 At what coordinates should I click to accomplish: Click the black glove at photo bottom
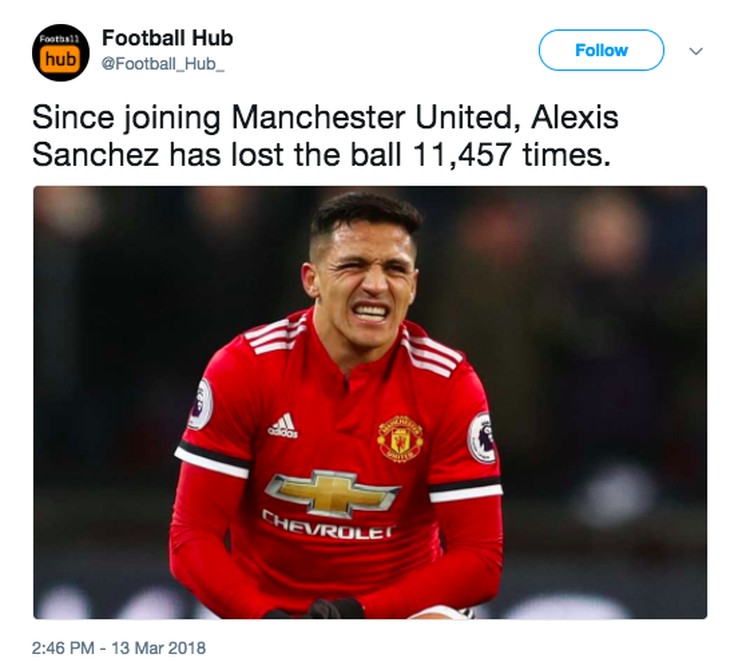(x=331, y=609)
